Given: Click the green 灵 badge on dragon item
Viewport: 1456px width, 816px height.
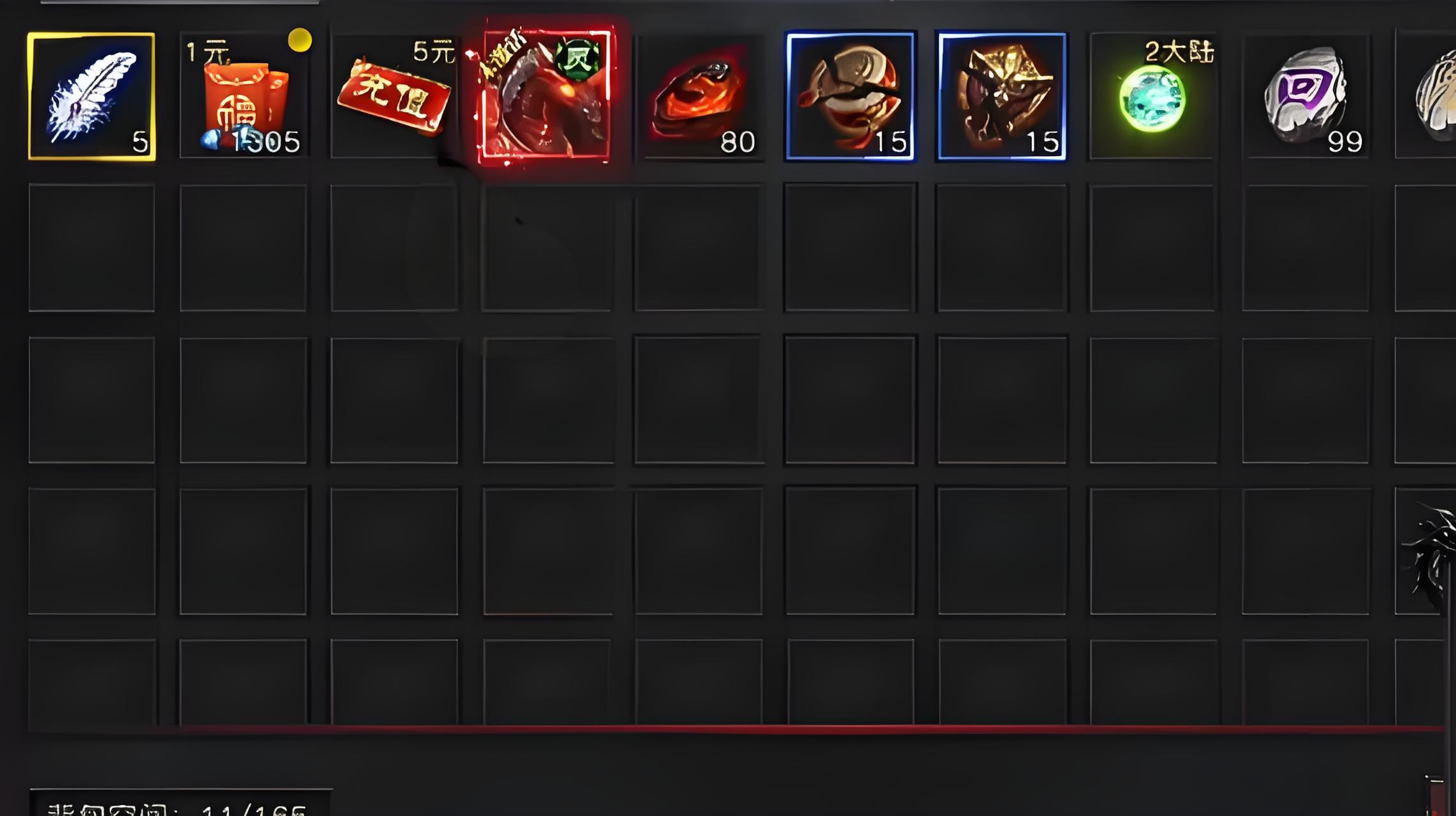Looking at the screenshot, I should point(578,59).
